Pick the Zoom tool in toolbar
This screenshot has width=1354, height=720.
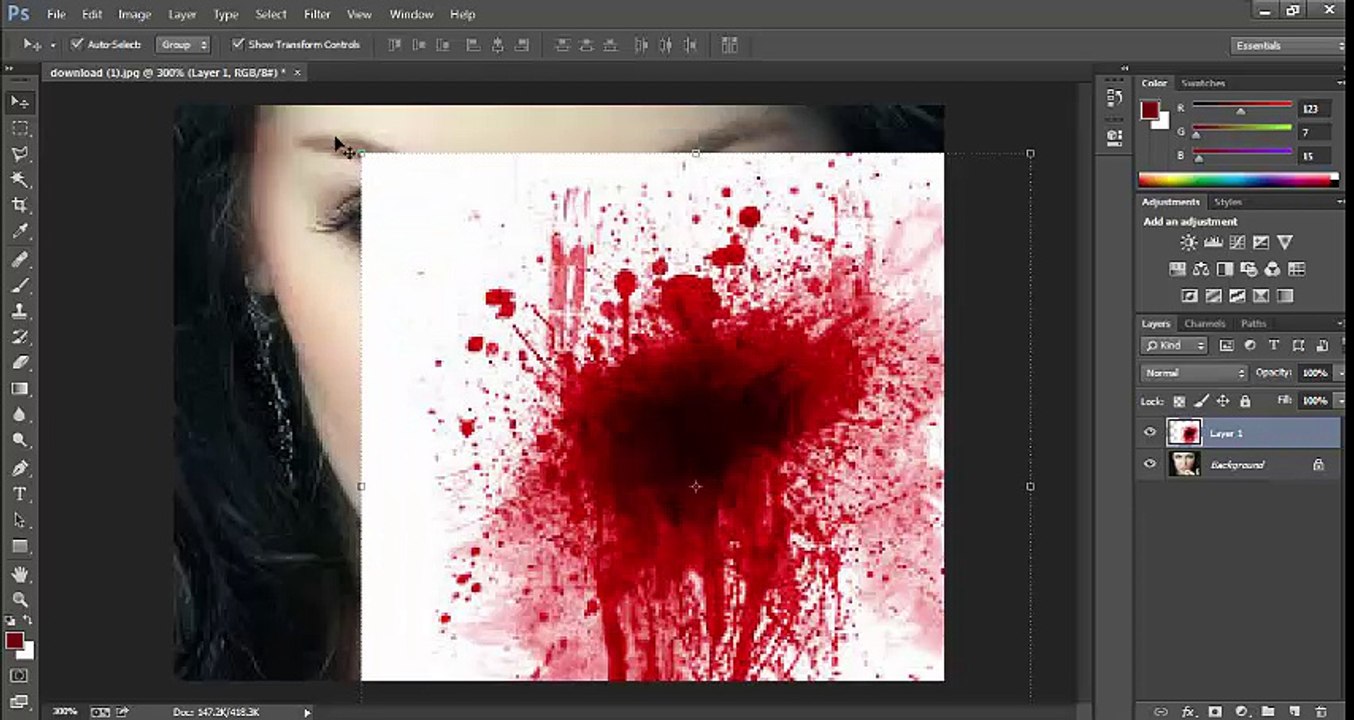coord(19,599)
